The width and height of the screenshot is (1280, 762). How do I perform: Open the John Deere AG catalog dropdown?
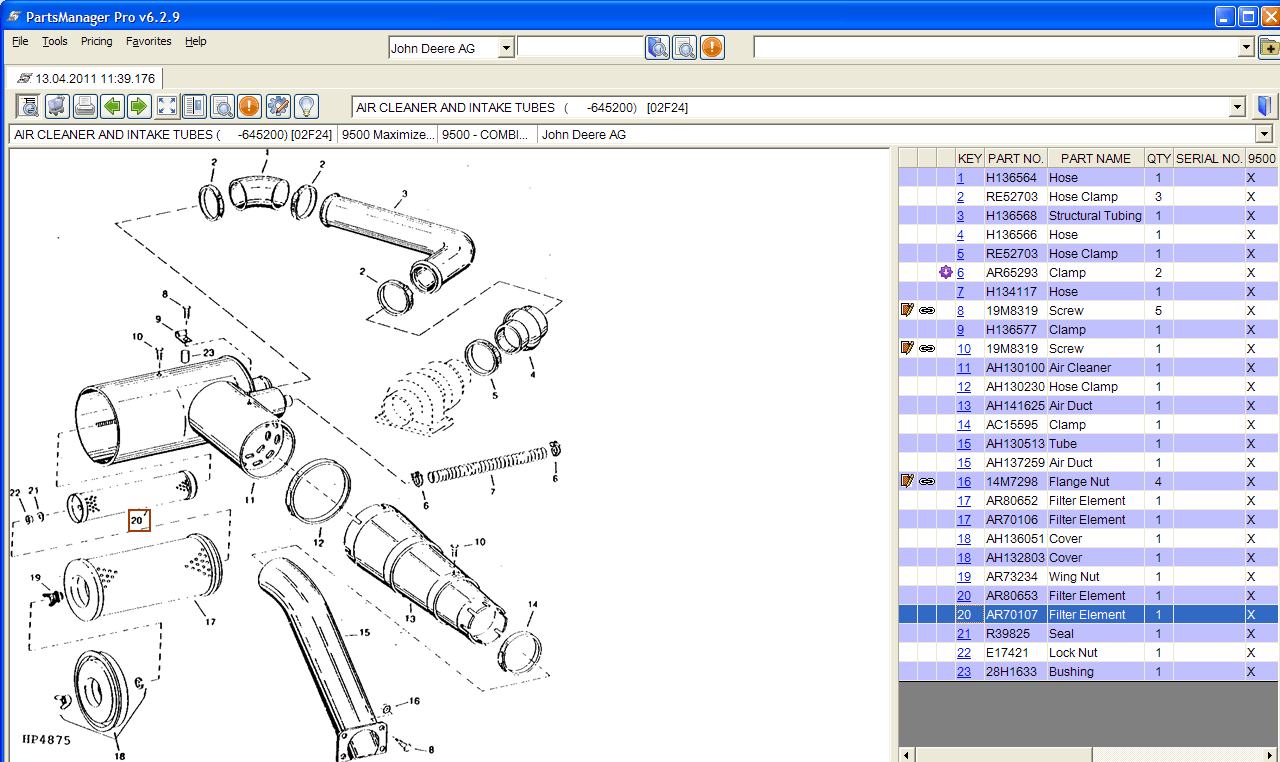click(x=506, y=48)
